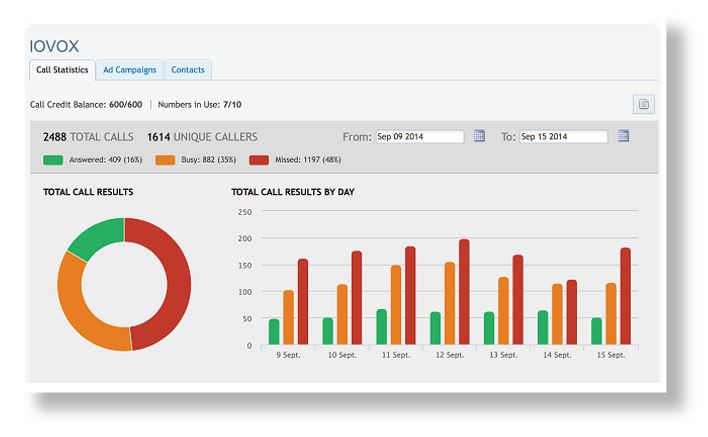Click the 1614 Unique Callers label
This screenshot has height=437, width=708.
click(x=202, y=137)
